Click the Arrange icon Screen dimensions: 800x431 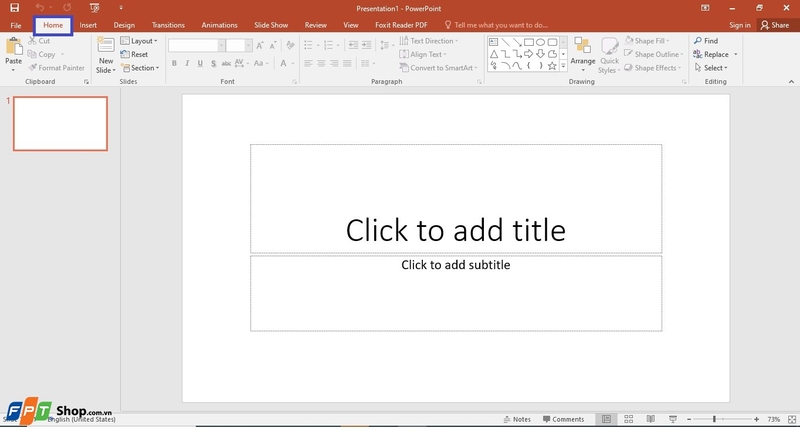pyautogui.click(x=582, y=45)
